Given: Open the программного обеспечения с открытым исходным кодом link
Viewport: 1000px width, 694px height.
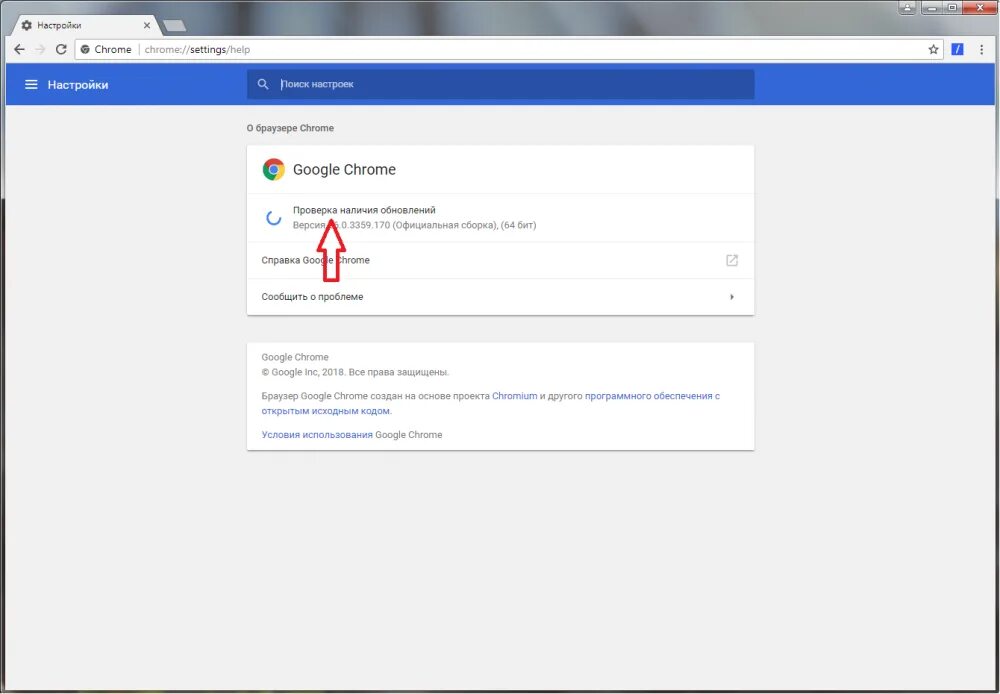Looking at the screenshot, I should (491, 404).
